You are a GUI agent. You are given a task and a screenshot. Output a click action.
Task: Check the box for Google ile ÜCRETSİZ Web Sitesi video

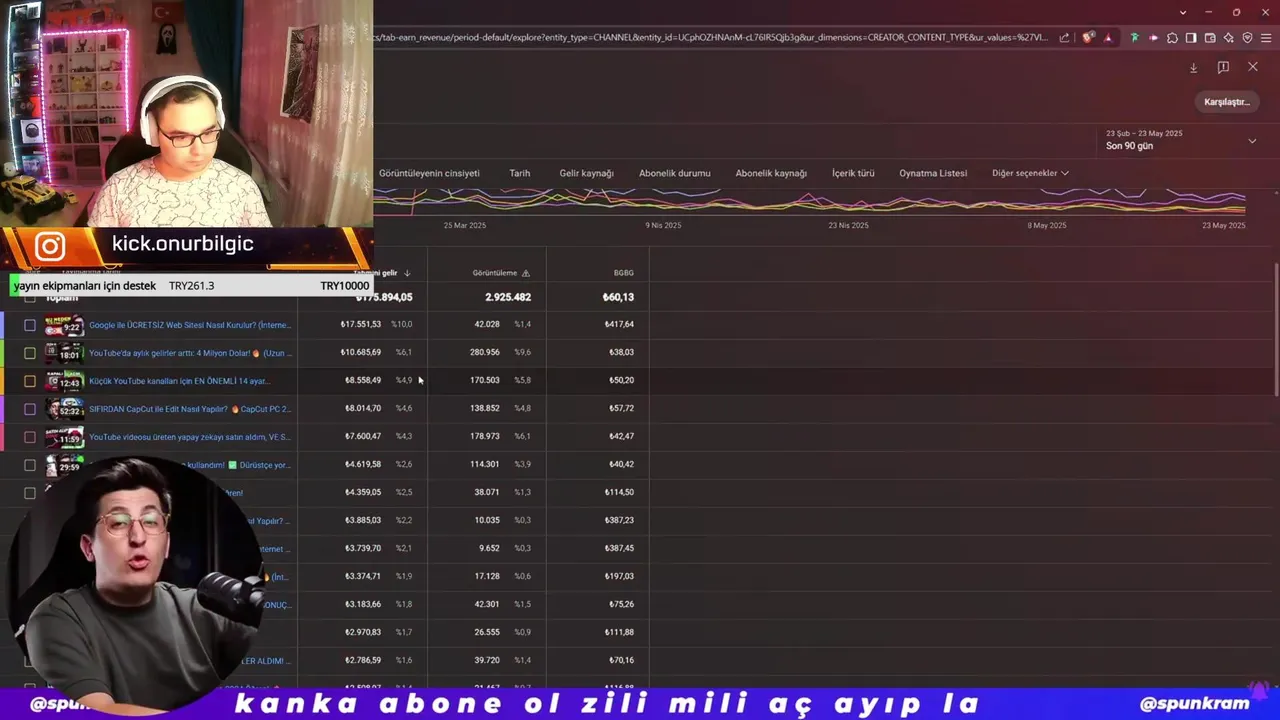[x=30, y=325]
